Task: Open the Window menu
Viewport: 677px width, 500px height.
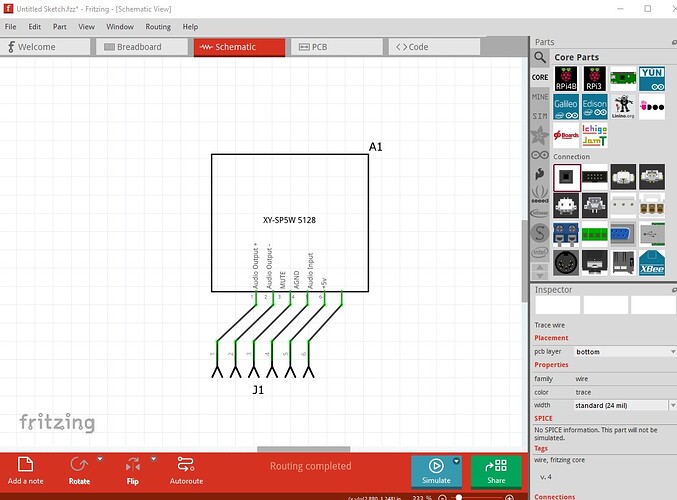Action: [120, 27]
